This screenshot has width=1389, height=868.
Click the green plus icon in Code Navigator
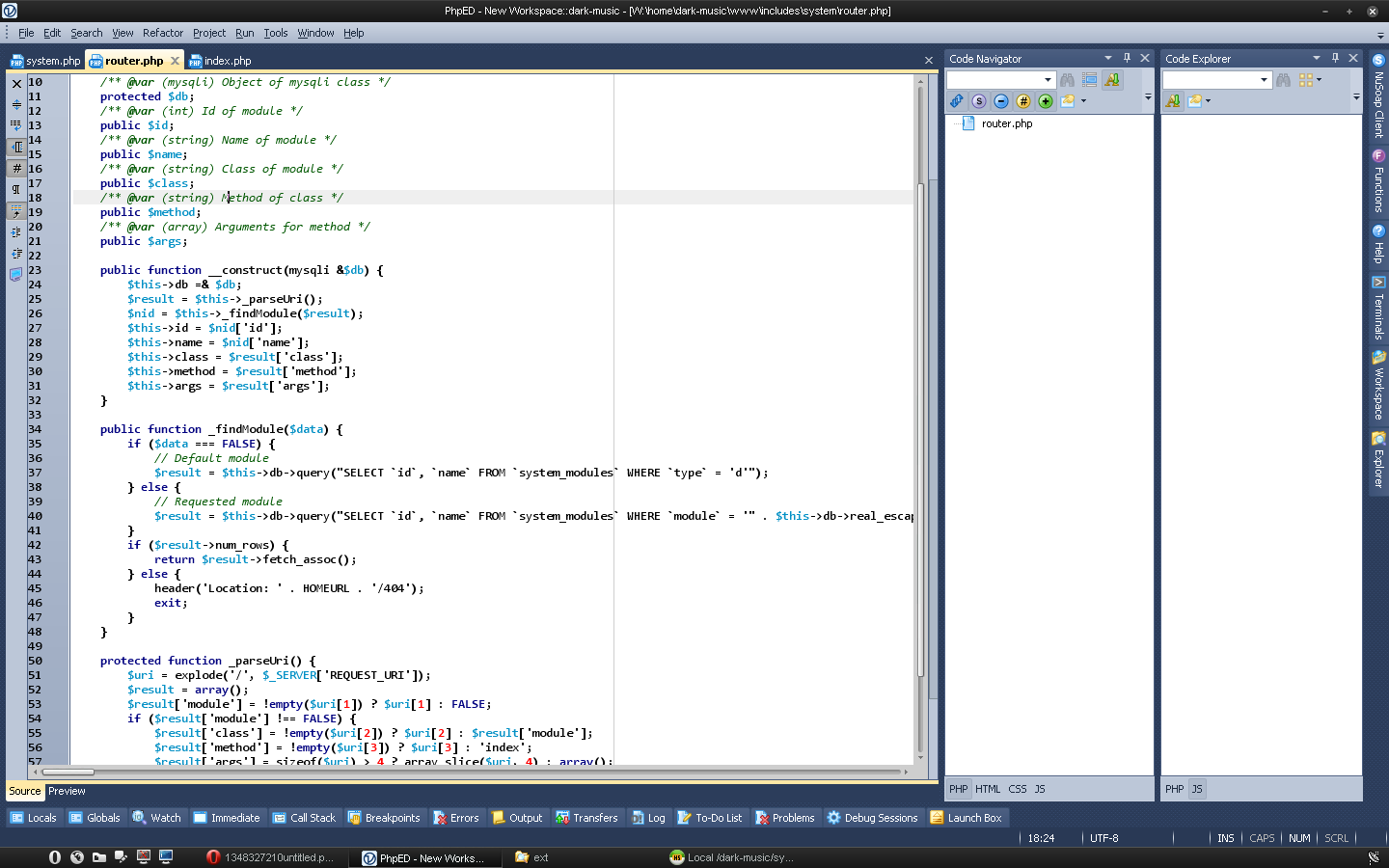pyautogui.click(x=1046, y=101)
